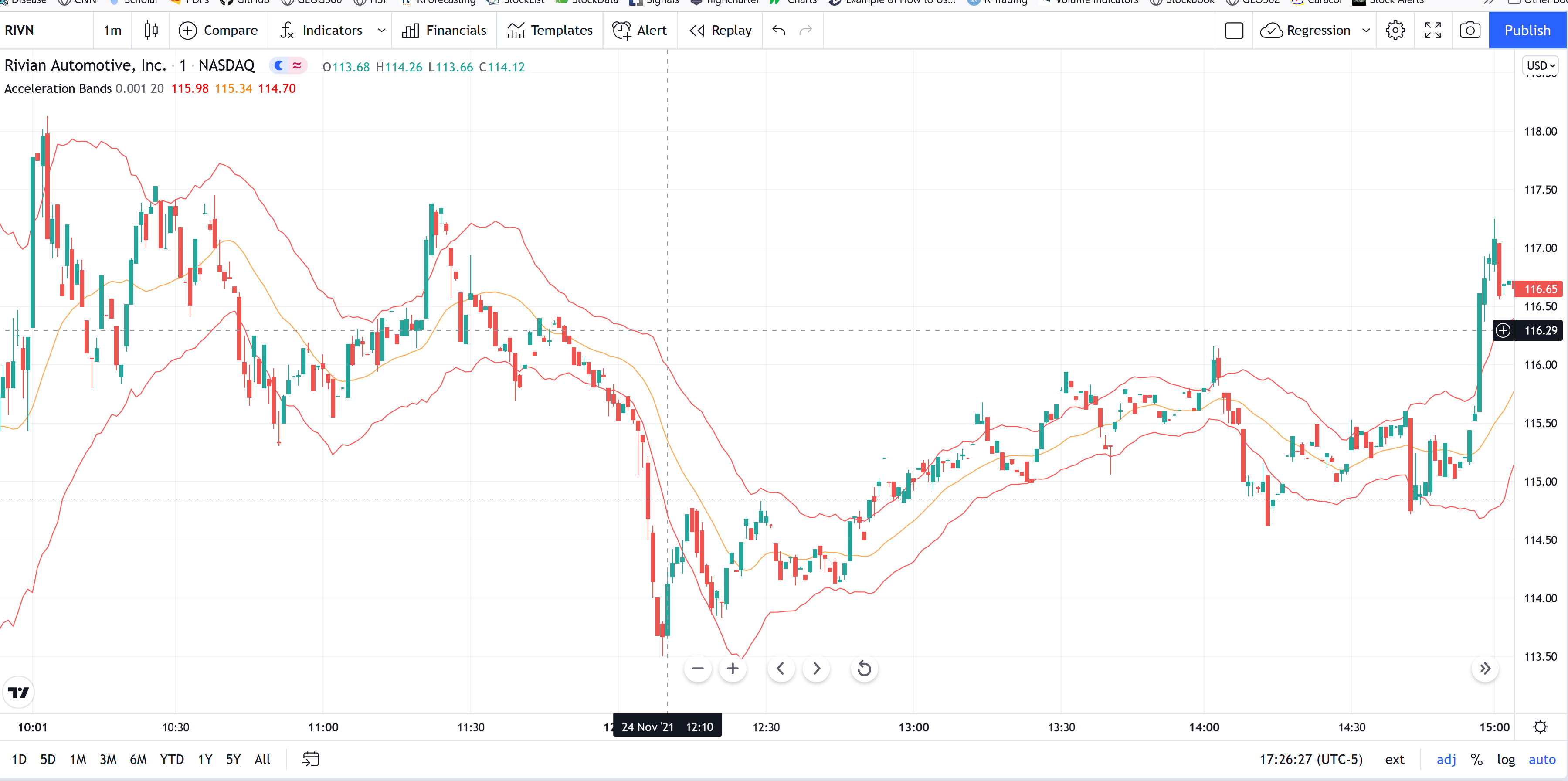This screenshot has height=781, width=1568.
Task: Expand the Regression layout dropdown
Action: (1366, 30)
